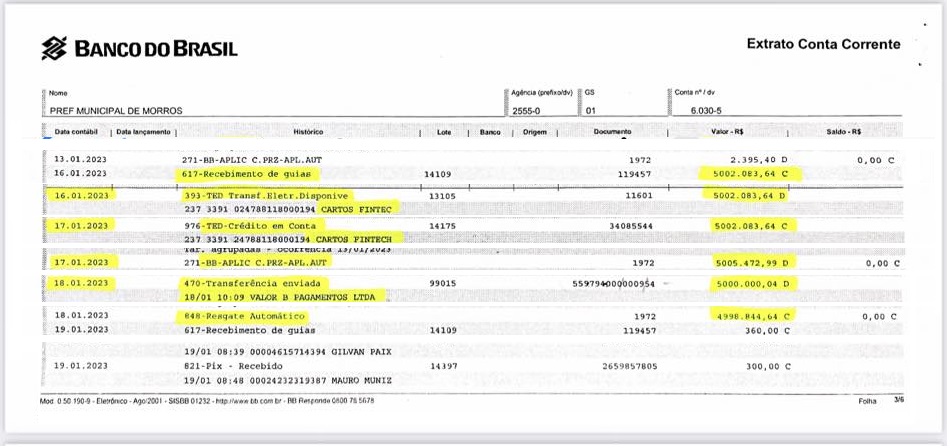Select highlighted 'CARTOS FINTECH' text

click(354, 239)
